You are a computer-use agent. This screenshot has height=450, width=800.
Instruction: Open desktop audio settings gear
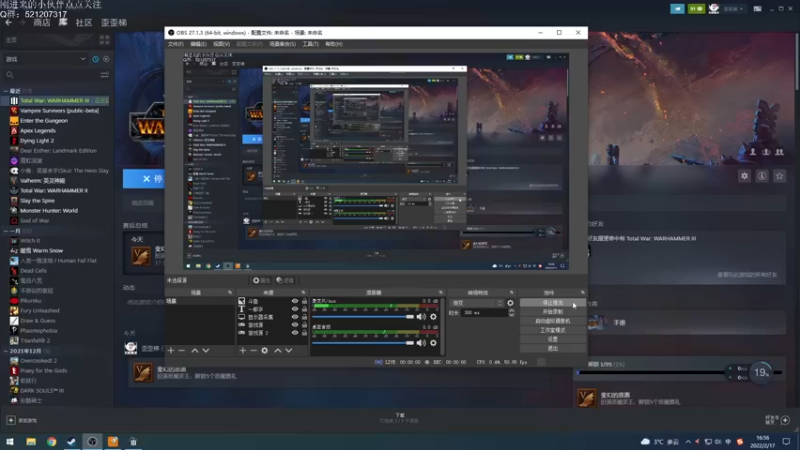433,343
